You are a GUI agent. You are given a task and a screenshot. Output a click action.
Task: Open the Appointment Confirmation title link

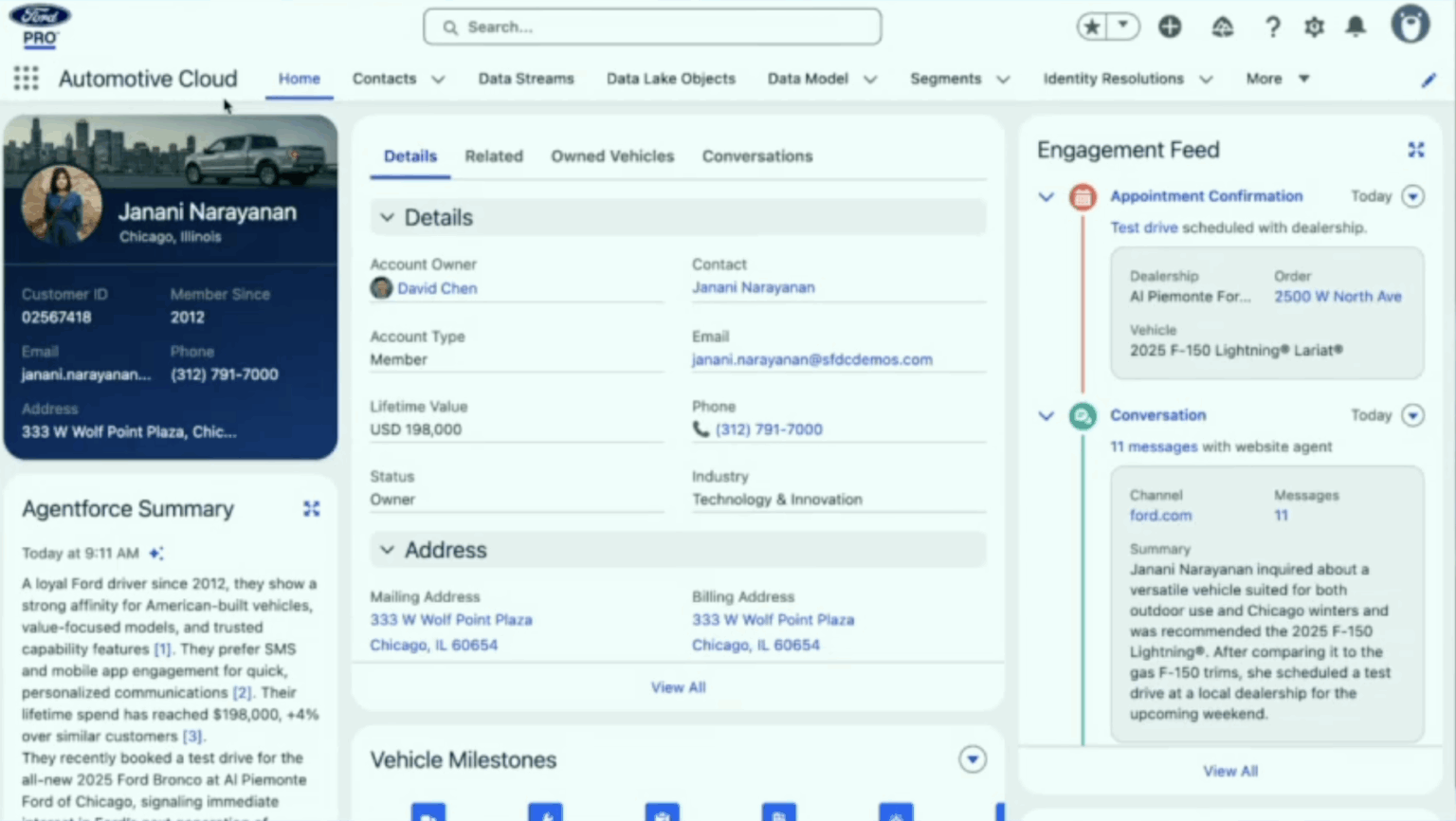point(1207,196)
